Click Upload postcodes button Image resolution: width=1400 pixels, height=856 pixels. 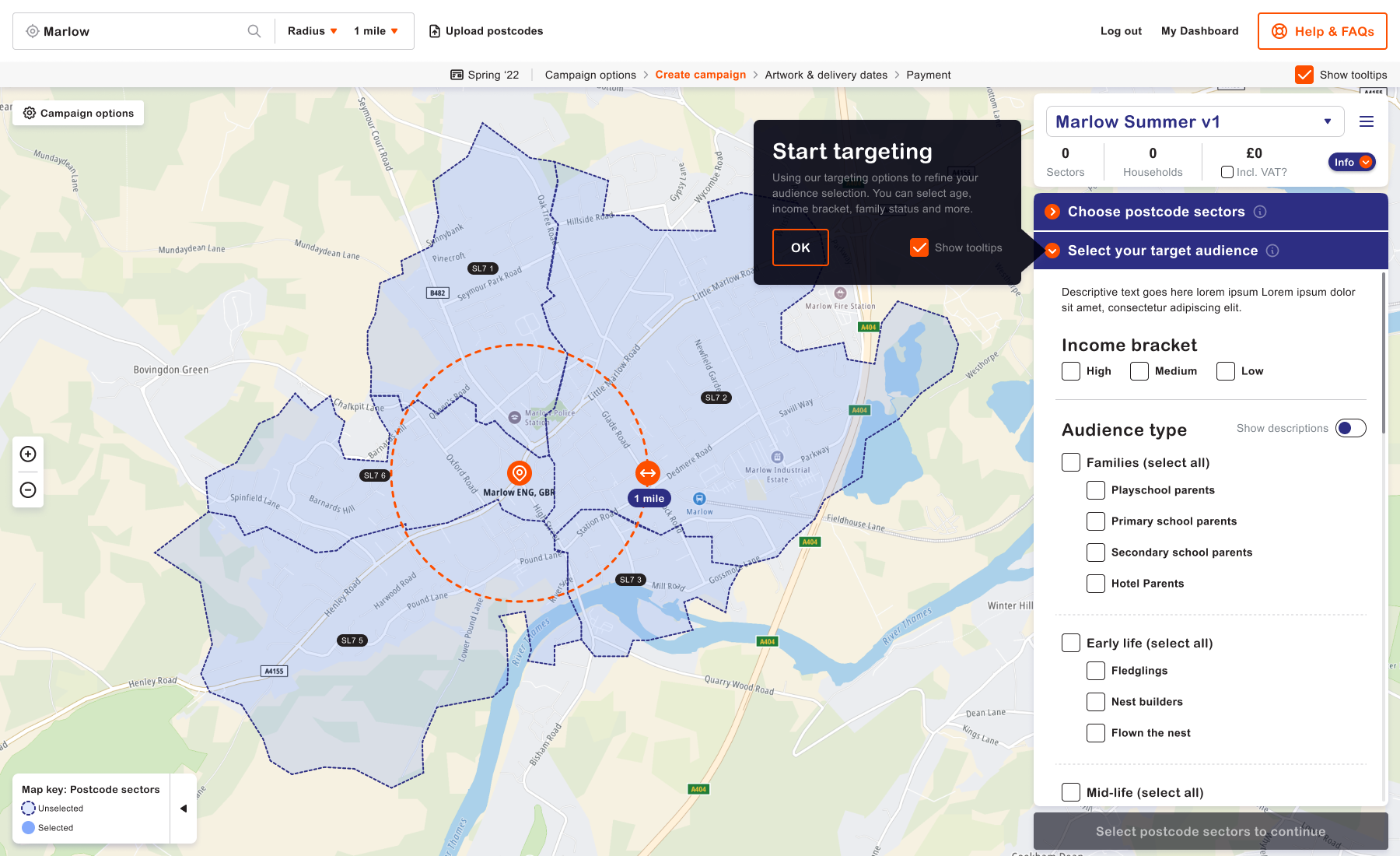[x=486, y=31]
